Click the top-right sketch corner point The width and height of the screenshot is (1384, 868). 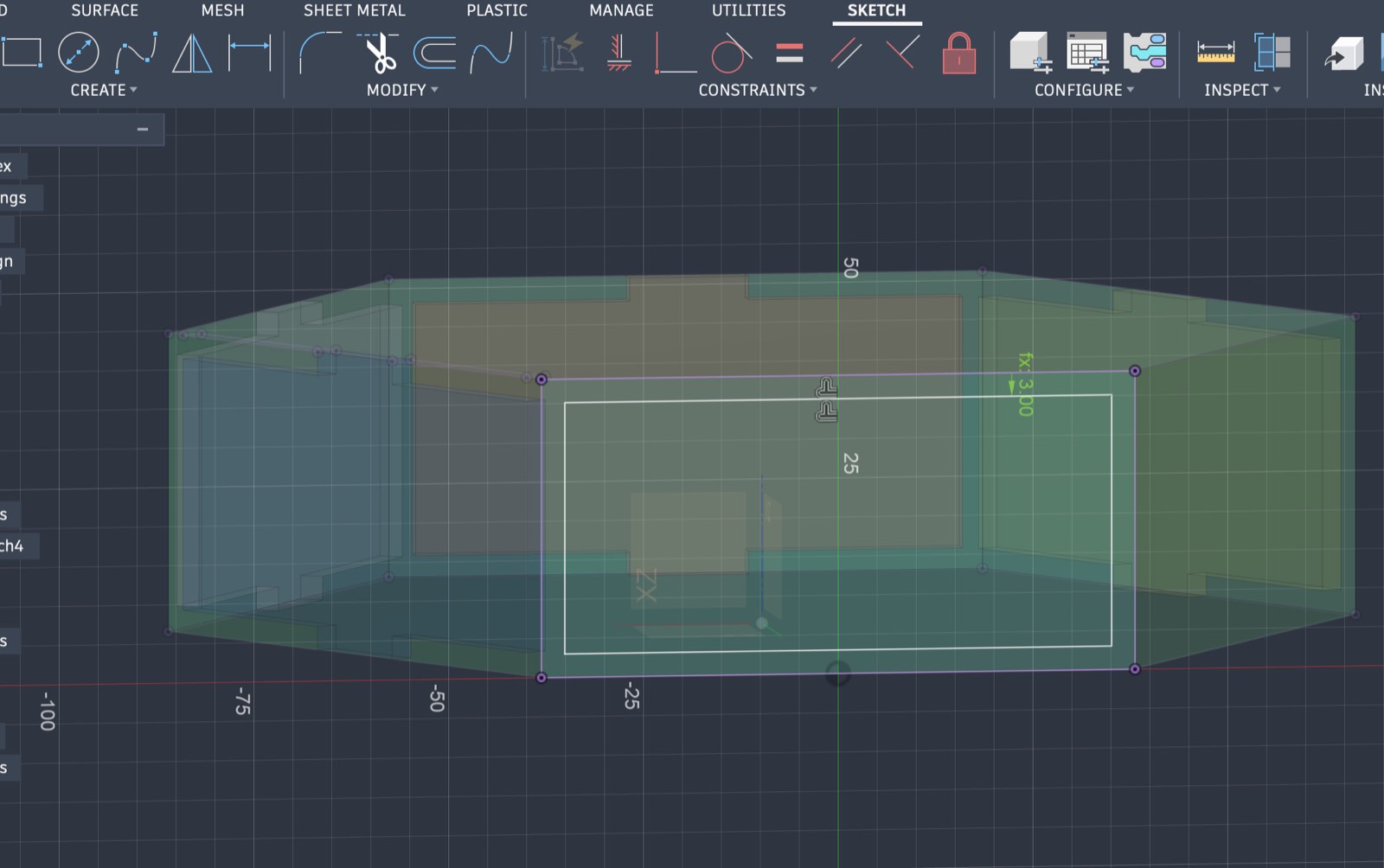click(x=1135, y=371)
